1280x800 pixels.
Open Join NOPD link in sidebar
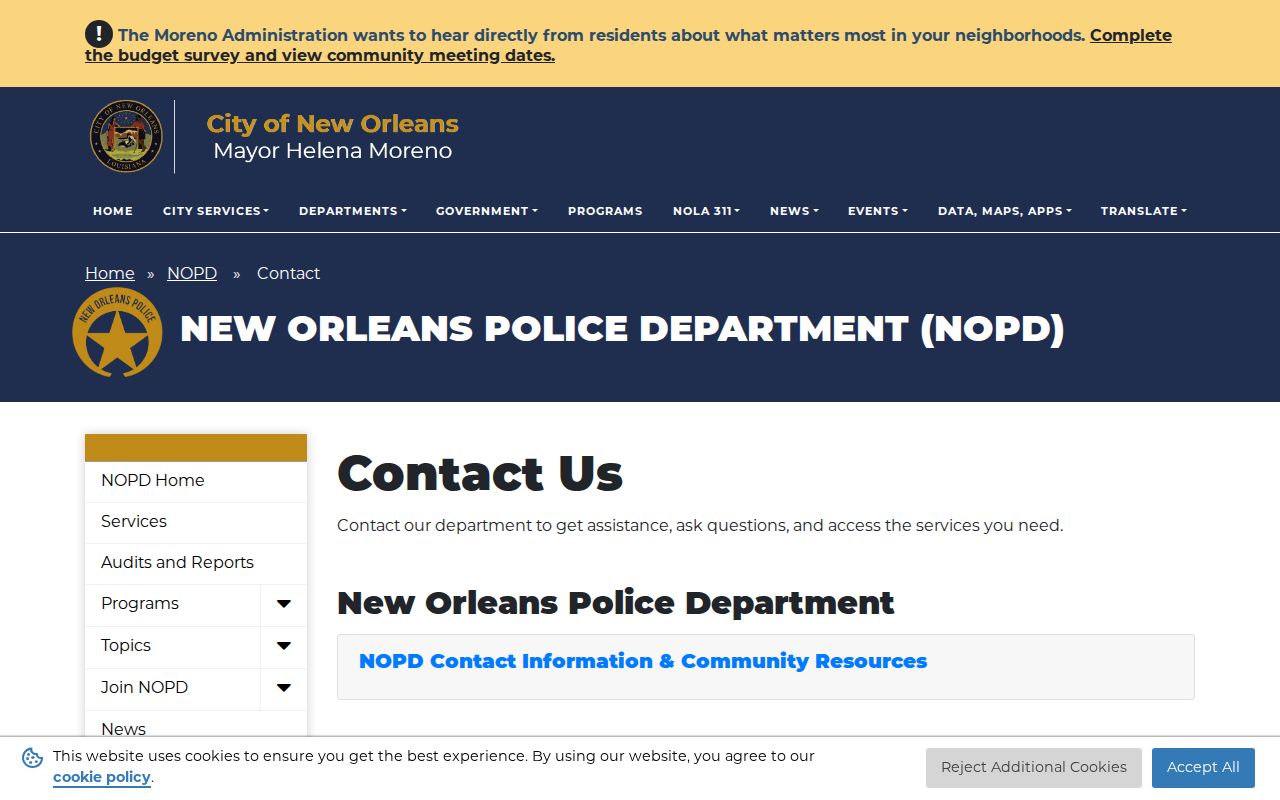coord(172,688)
